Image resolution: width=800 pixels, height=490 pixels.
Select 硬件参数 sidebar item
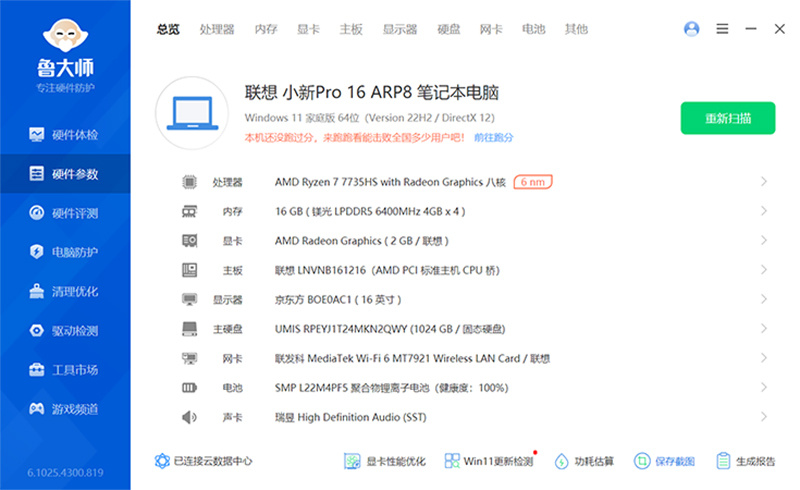[x=65, y=174]
